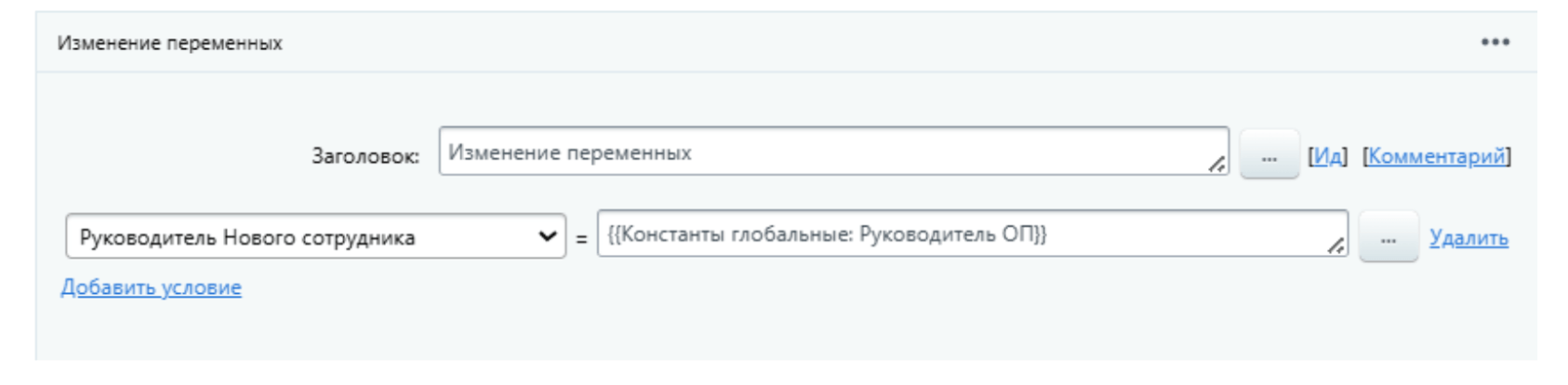Grab resize handle of Заголовок textarea
The width and height of the screenshot is (1568, 385).
click(x=1216, y=165)
